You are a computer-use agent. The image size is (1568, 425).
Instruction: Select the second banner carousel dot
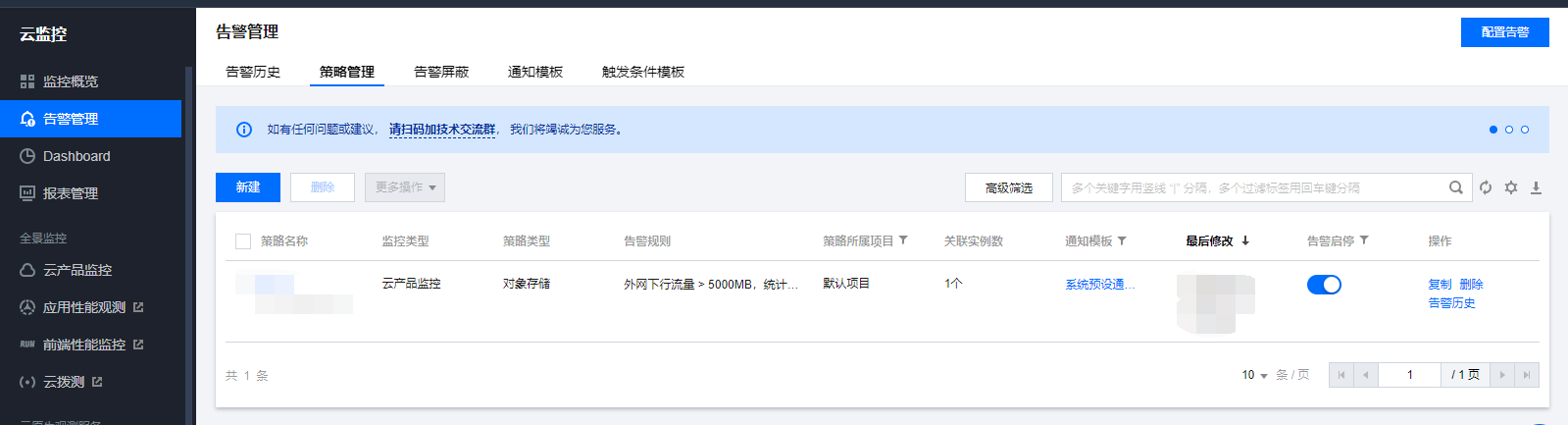1509,130
